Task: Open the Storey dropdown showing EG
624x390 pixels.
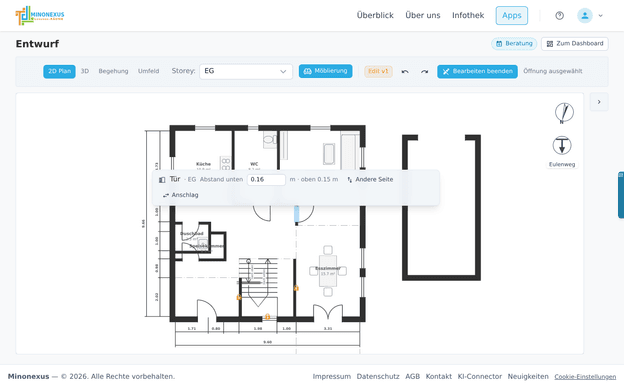Action: point(246,72)
